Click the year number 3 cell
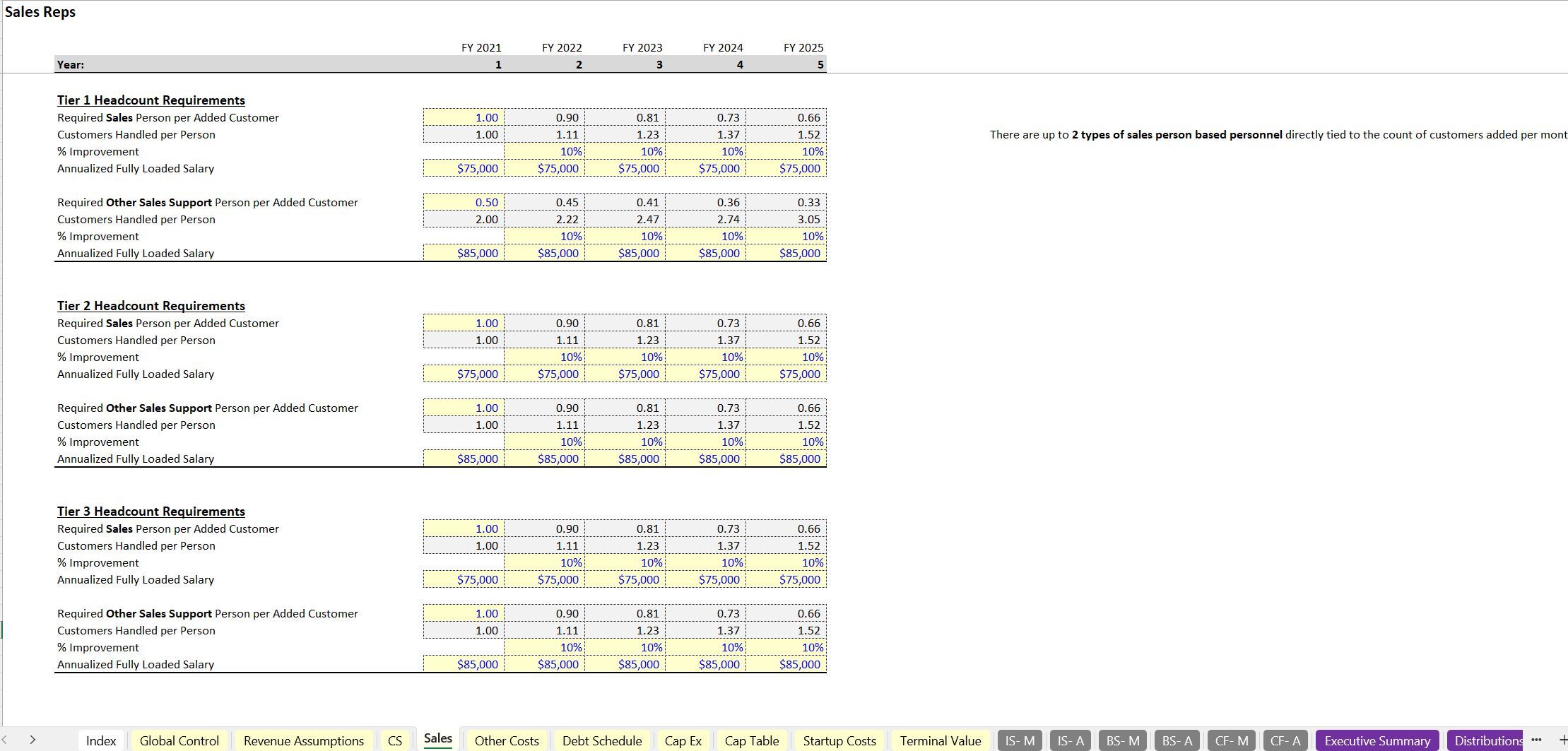 [x=625, y=64]
